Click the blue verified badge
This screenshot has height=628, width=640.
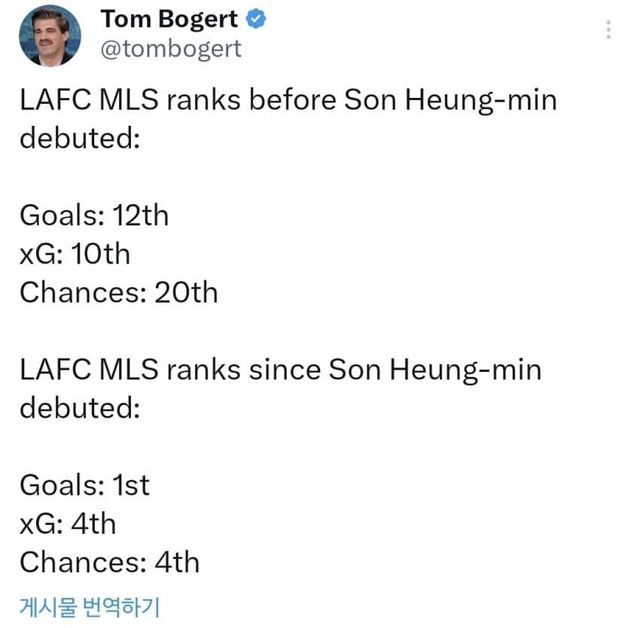(x=256, y=19)
